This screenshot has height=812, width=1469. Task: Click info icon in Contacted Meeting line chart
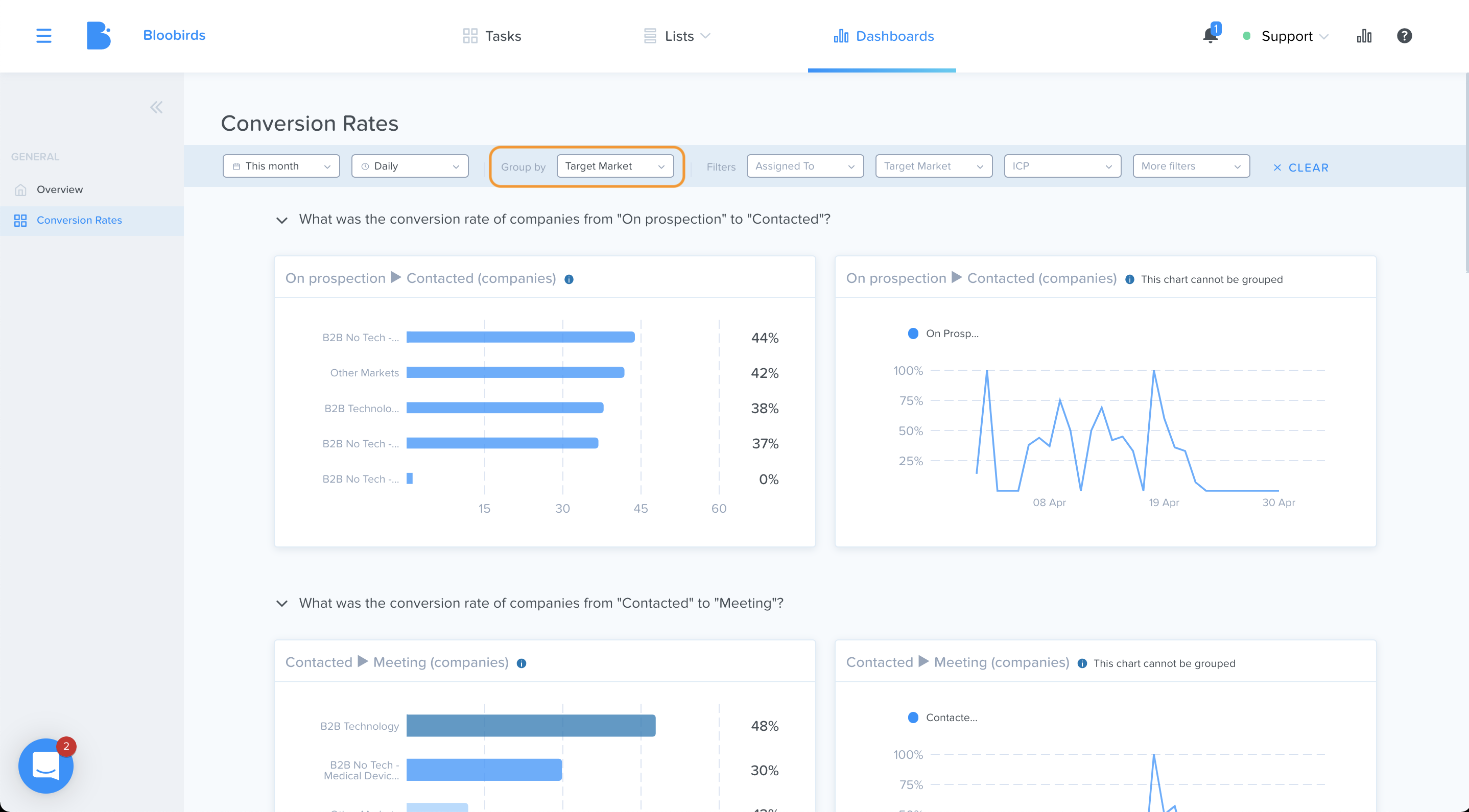coord(1082,663)
